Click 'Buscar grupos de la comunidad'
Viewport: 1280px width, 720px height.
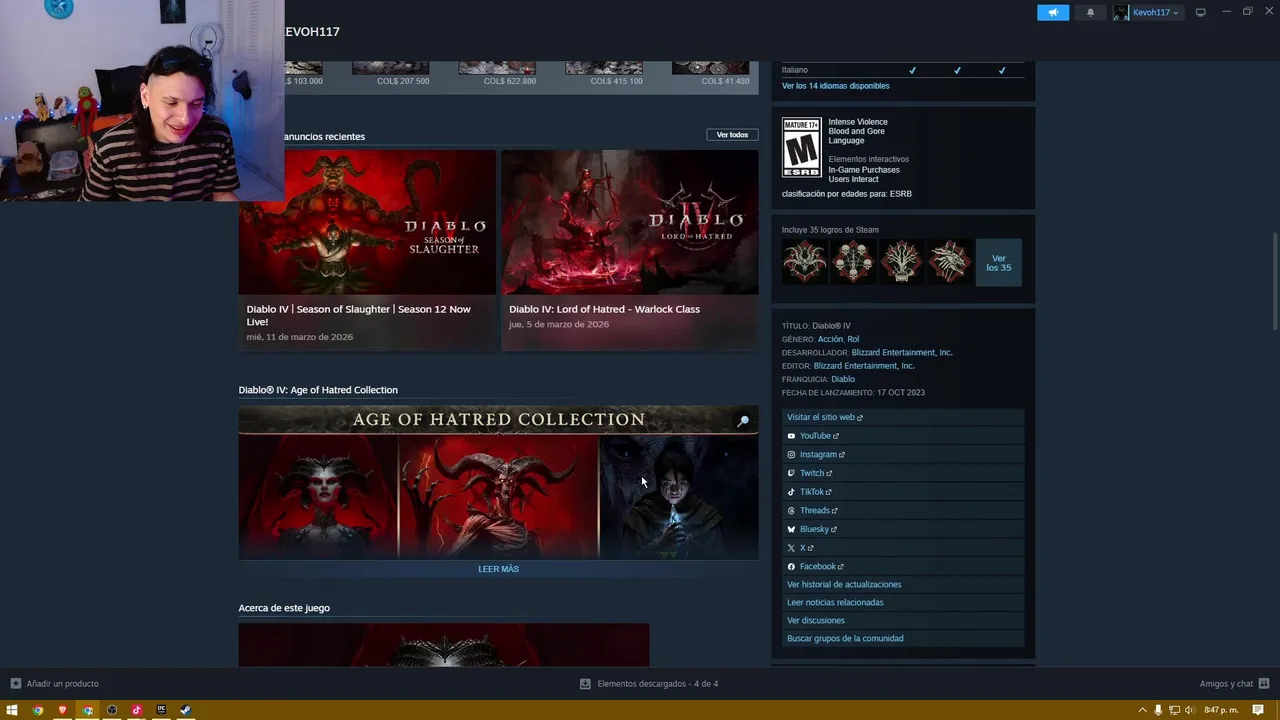point(845,638)
